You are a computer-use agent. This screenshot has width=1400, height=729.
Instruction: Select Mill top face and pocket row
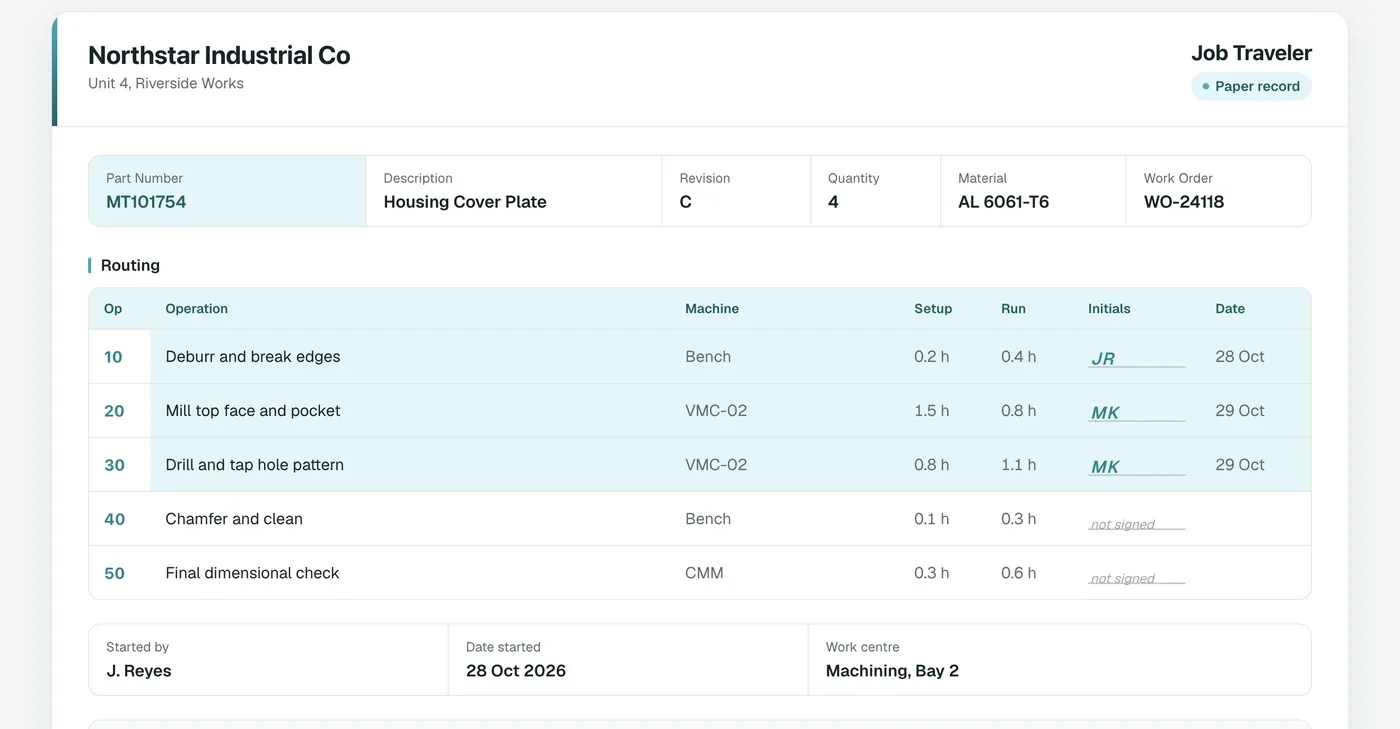click(x=700, y=411)
